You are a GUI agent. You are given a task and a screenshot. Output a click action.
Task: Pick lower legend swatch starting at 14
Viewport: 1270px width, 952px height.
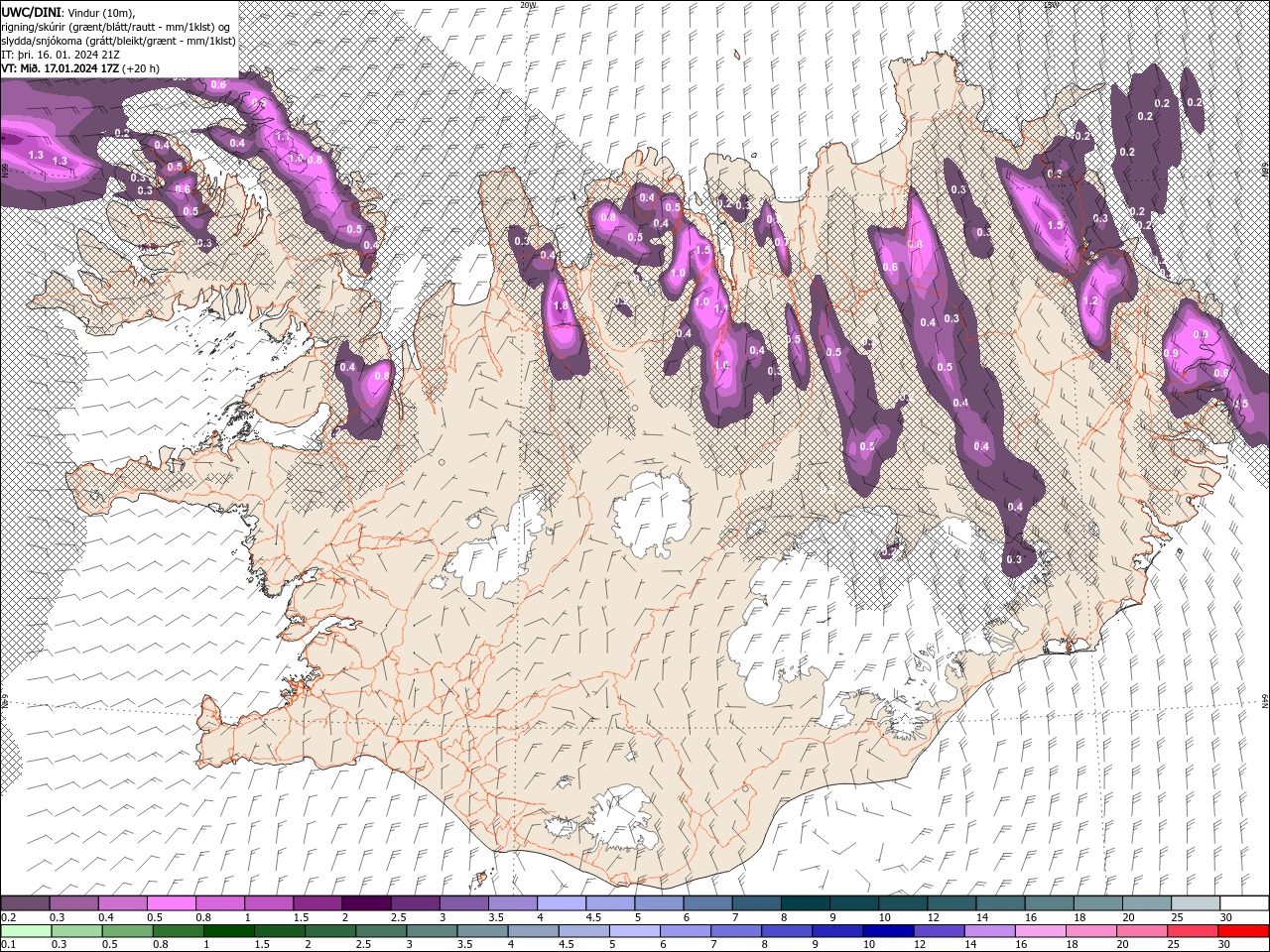[x=988, y=931]
